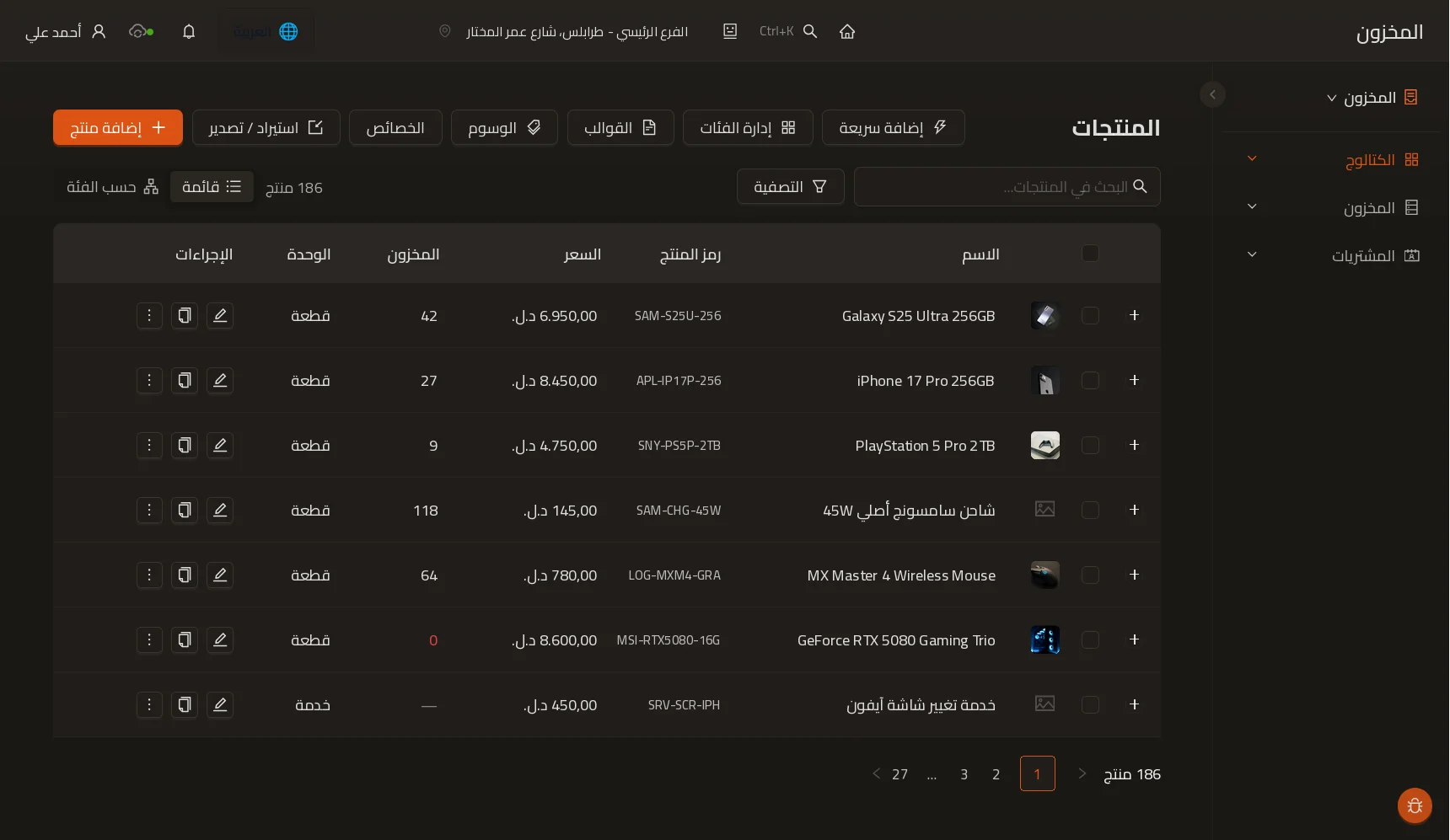Click the product search input field

point(1007,186)
